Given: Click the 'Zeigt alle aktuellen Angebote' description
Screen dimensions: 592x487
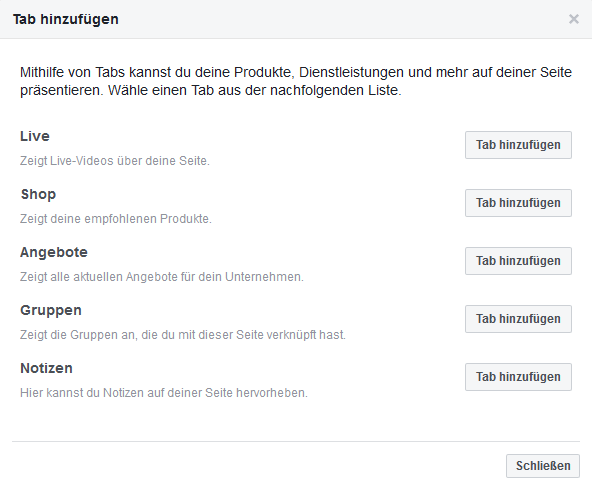Looking at the screenshot, I should tap(162, 277).
